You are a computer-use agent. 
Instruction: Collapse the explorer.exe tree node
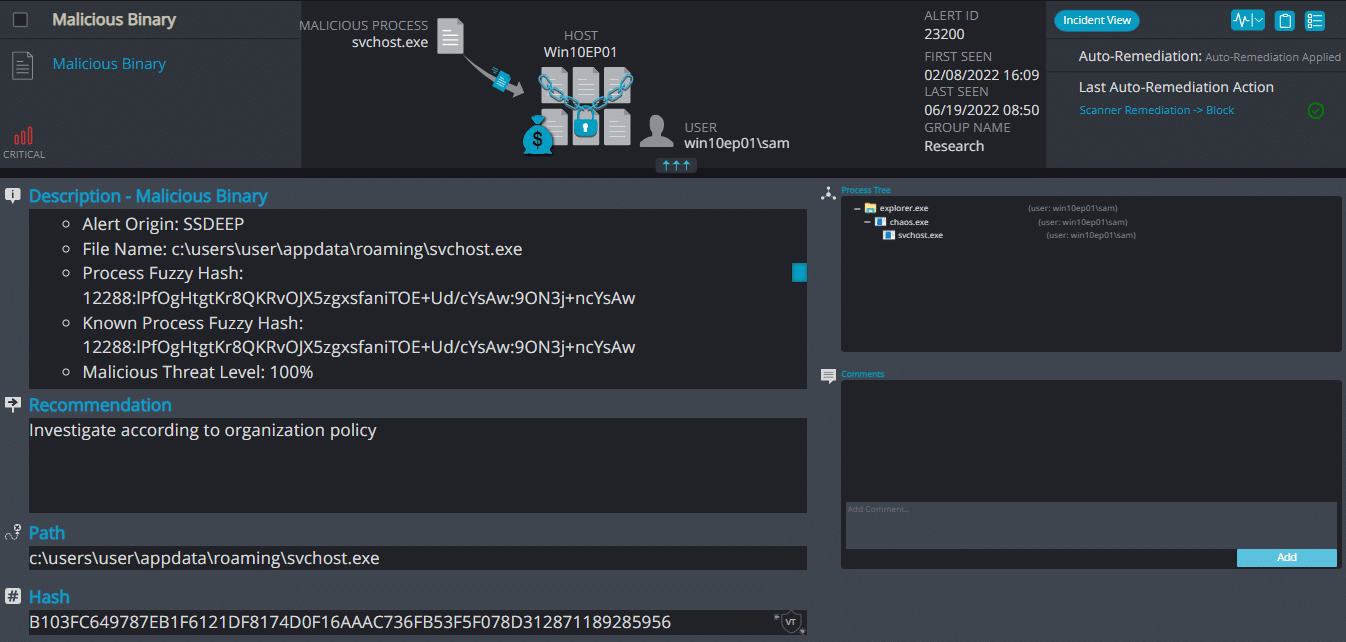click(858, 208)
